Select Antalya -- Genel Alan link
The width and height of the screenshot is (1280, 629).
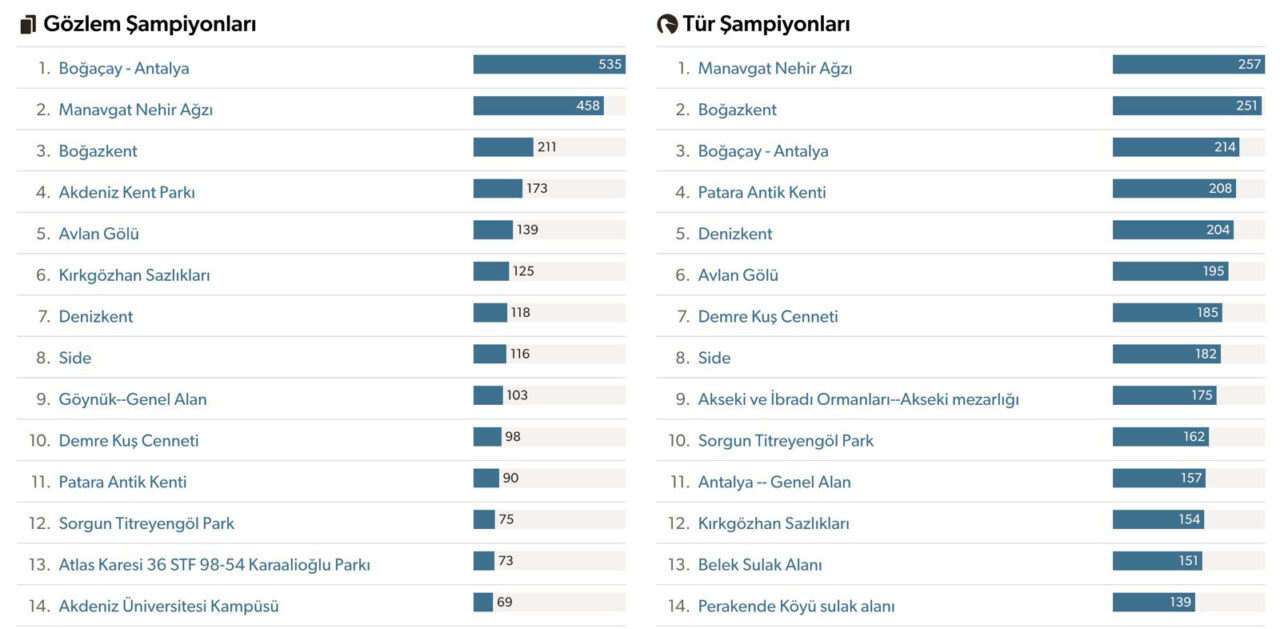tap(774, 482)
